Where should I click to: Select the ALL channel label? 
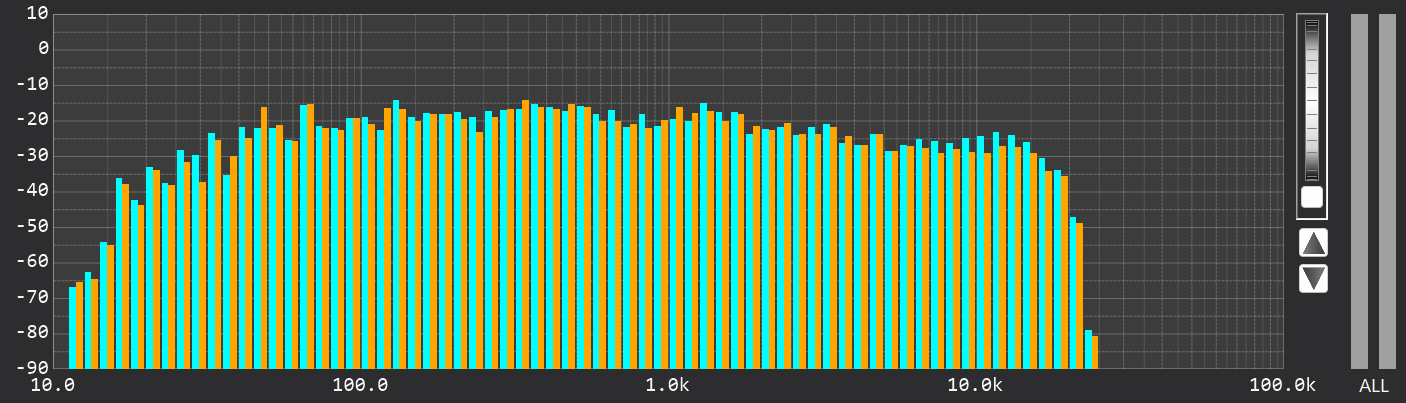click(x=1373, y=386)
